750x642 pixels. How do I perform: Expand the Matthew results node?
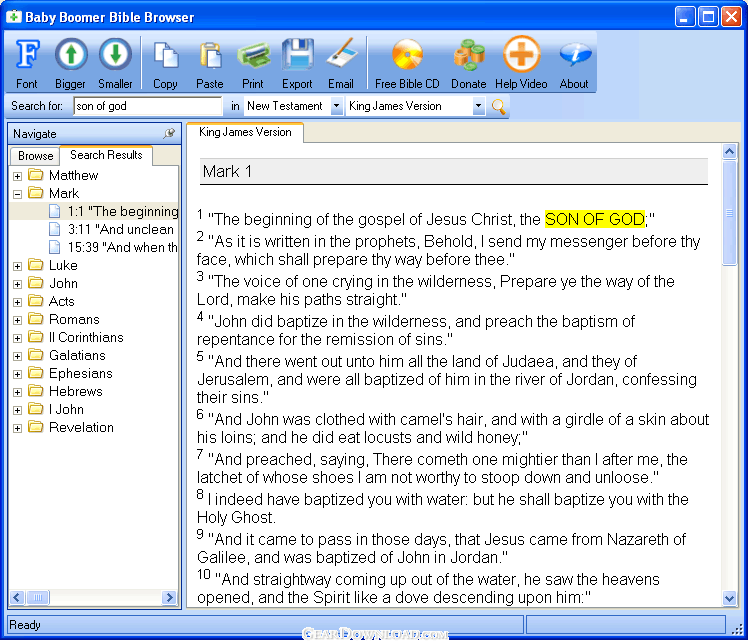[x=17, y=176]
